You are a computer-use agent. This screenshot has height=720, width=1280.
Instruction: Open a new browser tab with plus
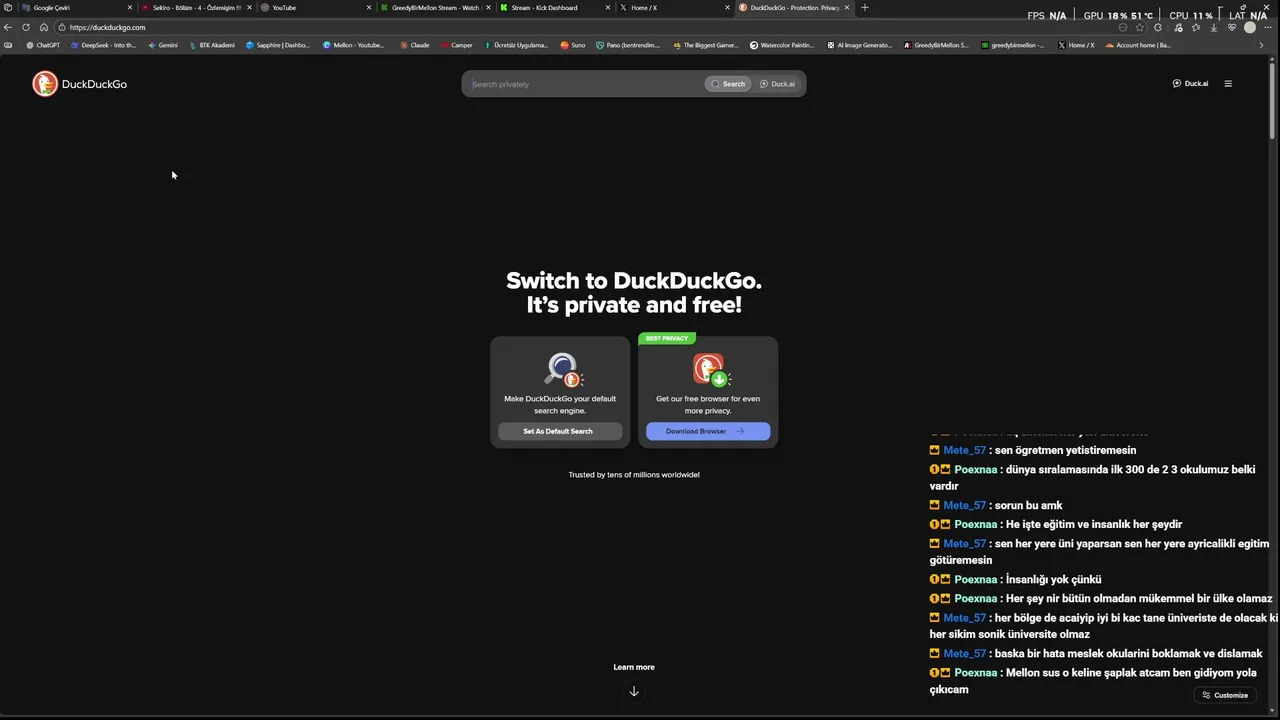(x=865, y=8)
